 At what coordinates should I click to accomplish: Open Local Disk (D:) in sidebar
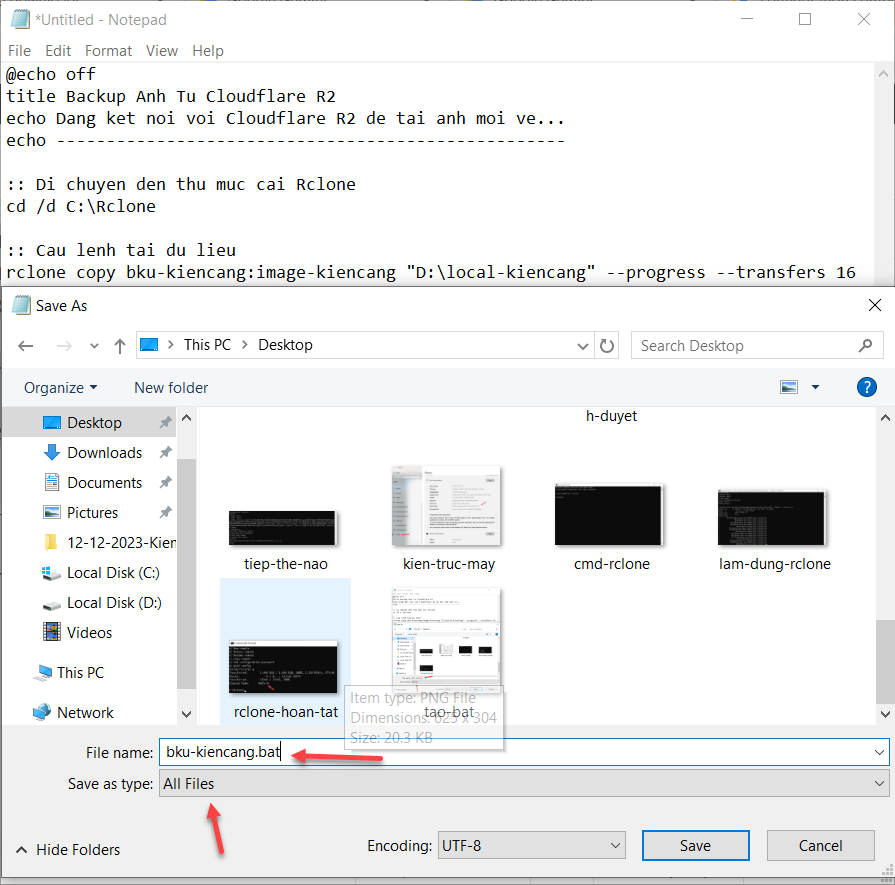[113, 603]
